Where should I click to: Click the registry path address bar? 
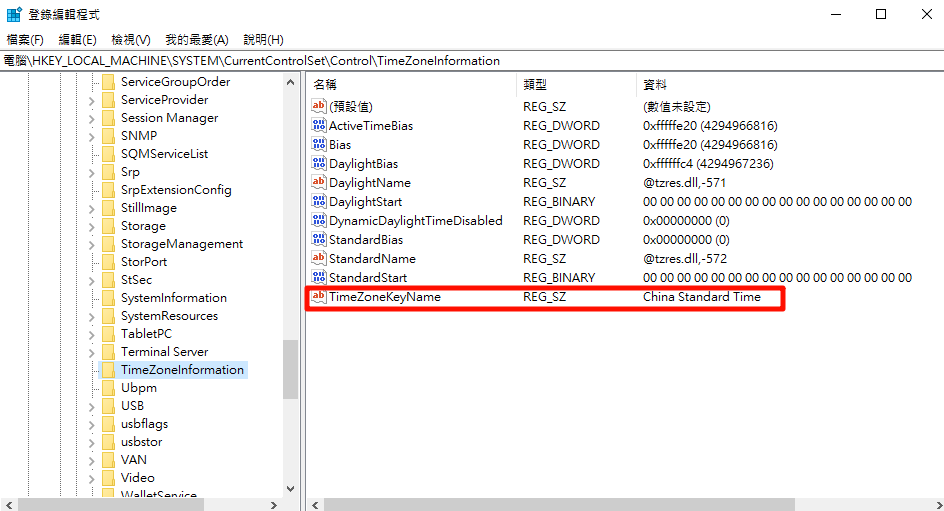[x=470, y=61]
